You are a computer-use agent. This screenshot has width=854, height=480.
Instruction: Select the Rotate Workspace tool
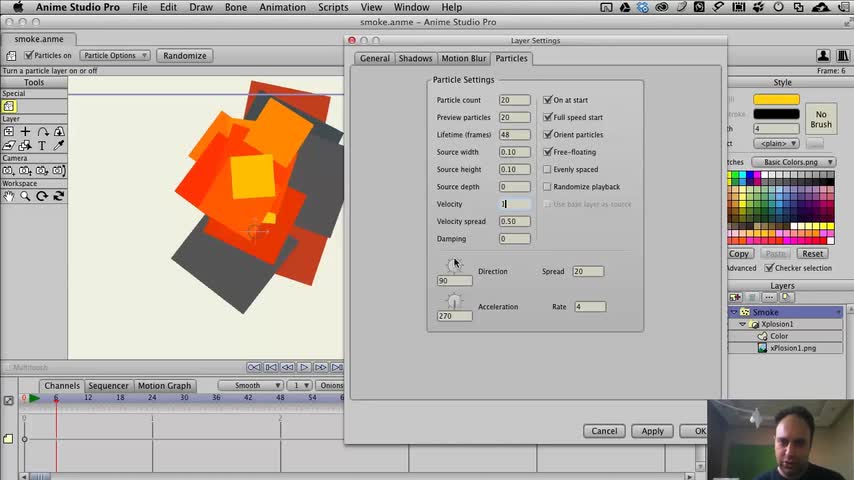coord(42,196)
